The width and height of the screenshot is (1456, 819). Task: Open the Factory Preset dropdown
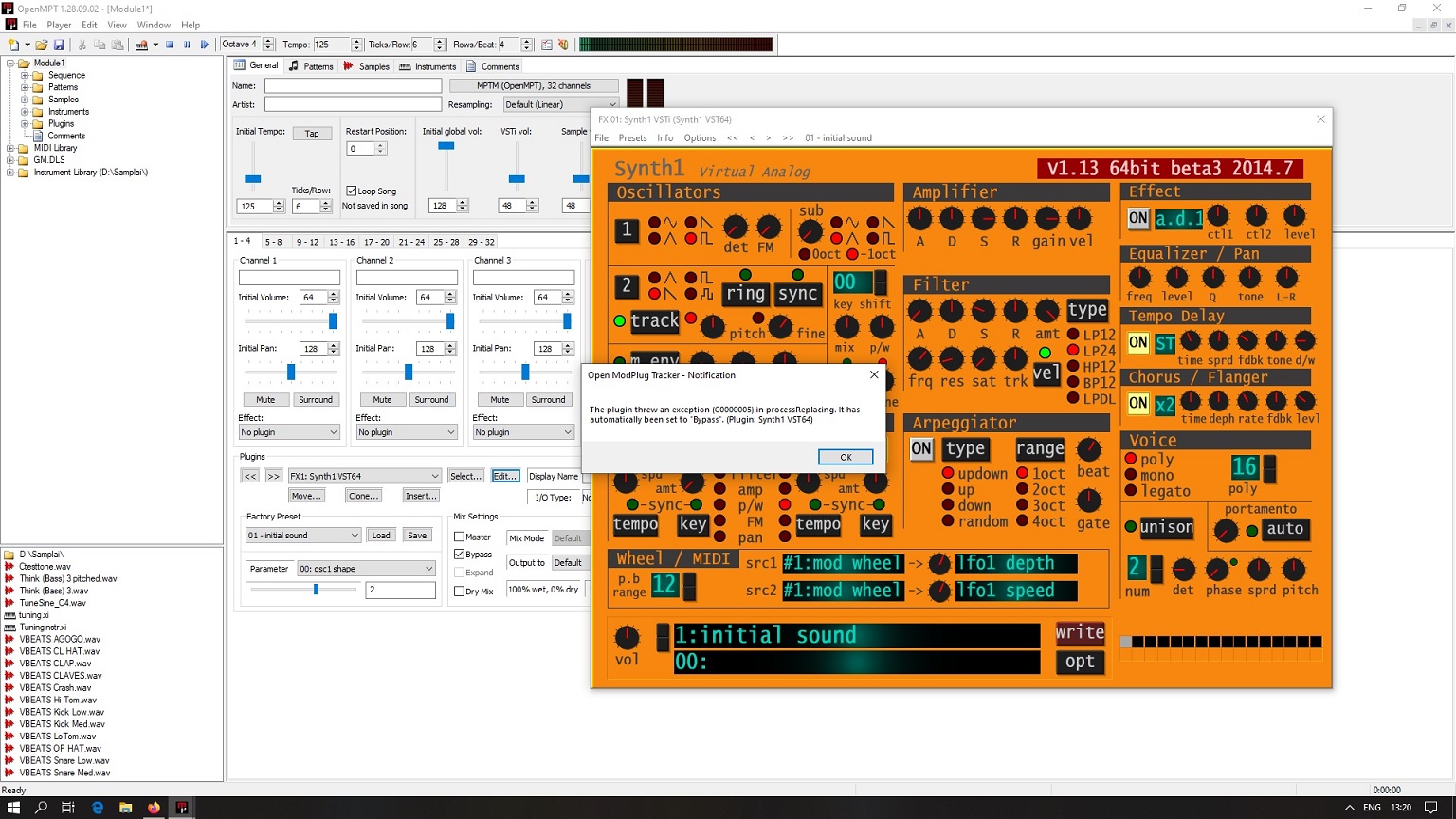point(303,536)
